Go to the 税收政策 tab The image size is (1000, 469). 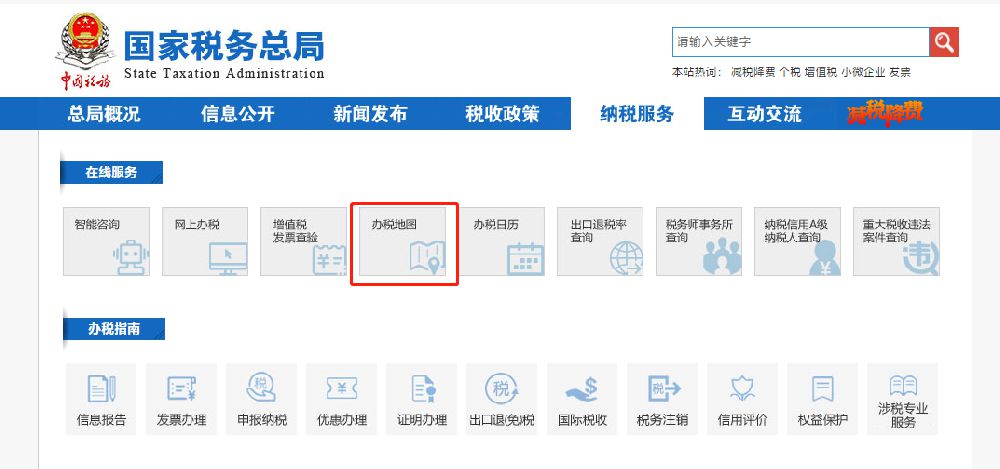(502, 114)
